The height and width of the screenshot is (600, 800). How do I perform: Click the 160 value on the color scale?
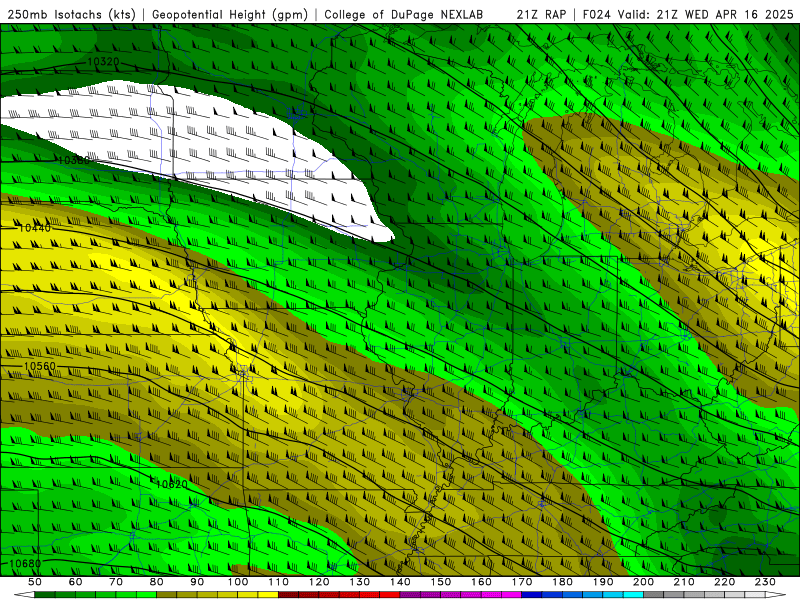[481, 582]
